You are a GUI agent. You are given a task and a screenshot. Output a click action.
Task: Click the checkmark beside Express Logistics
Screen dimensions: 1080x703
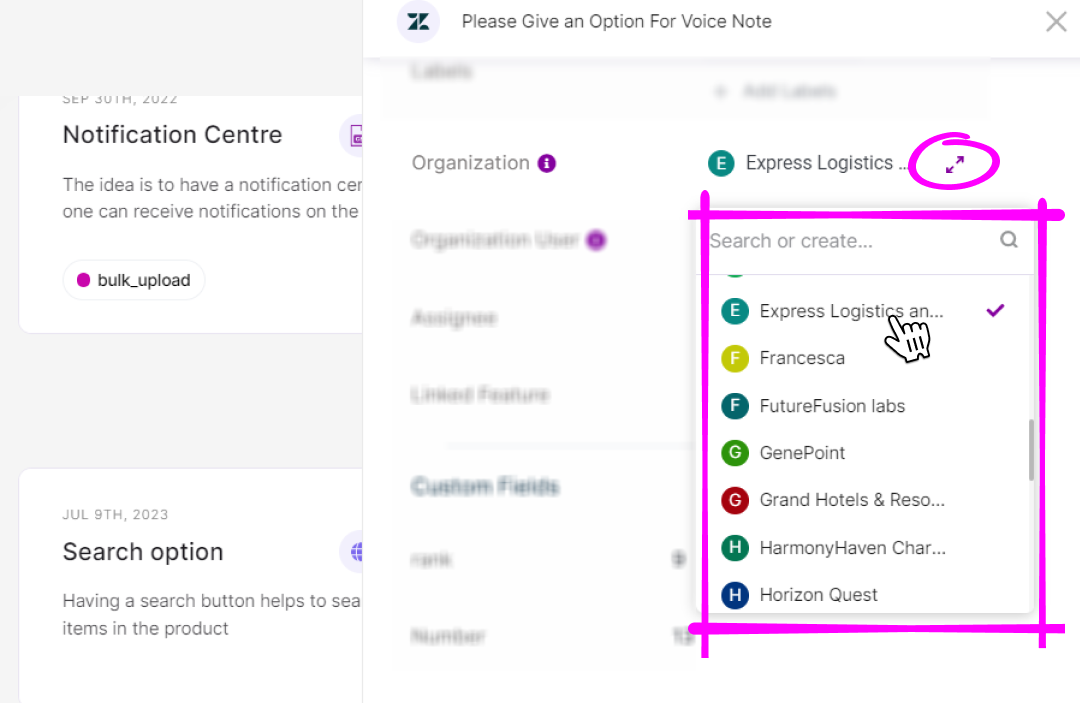click(x=995, y=310)
